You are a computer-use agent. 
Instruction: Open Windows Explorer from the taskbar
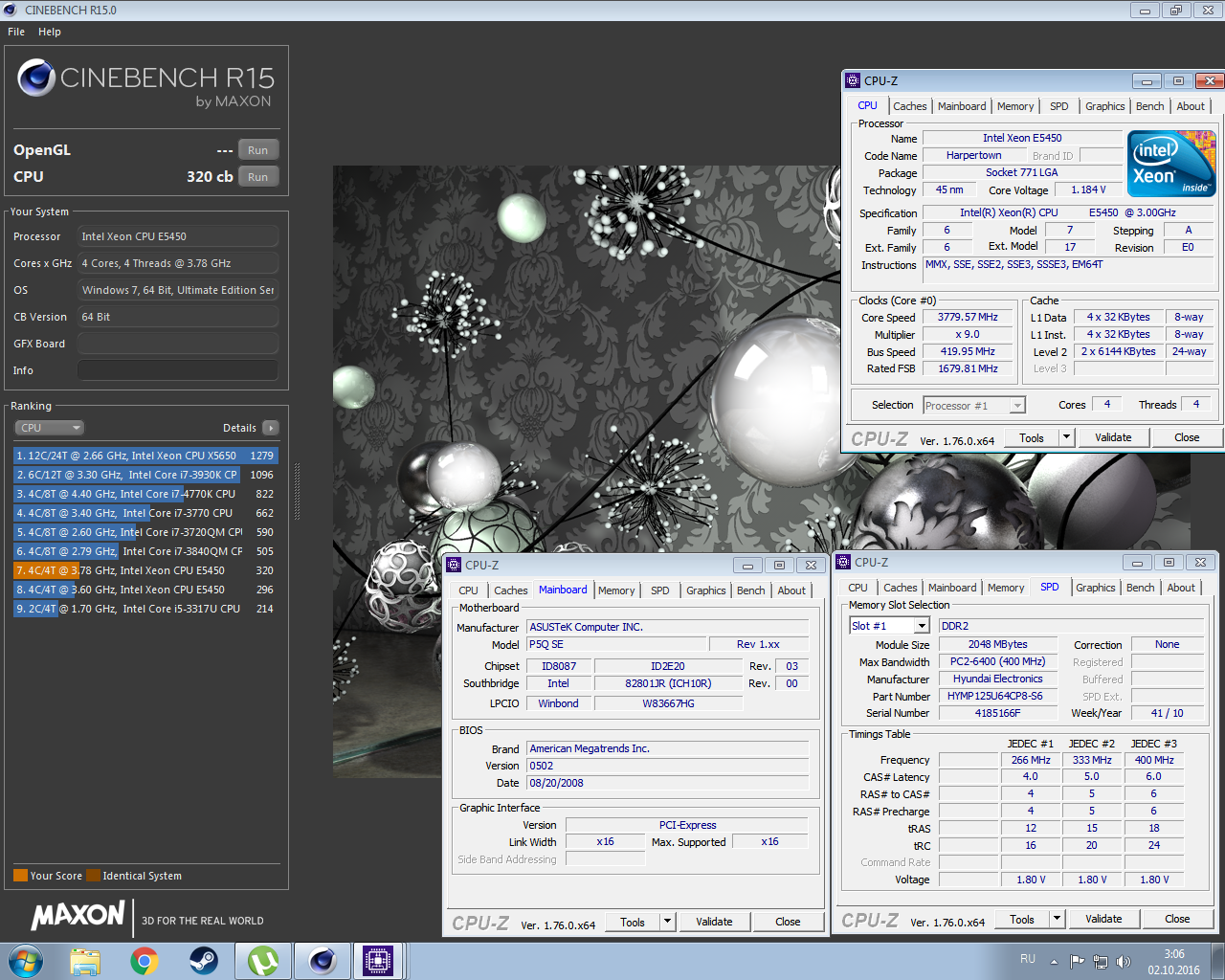tap(85, 961)
